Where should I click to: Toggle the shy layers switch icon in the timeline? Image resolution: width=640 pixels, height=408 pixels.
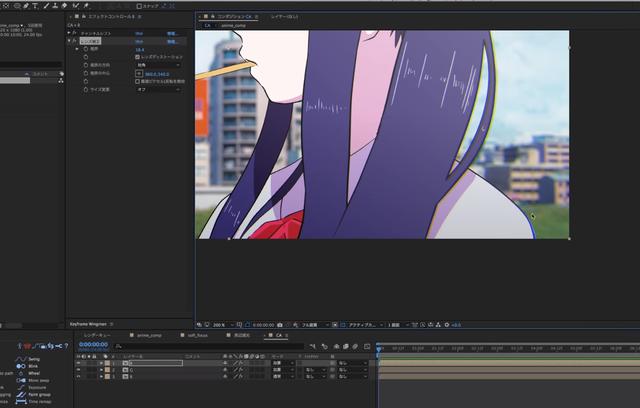click(x=336, y=346)
